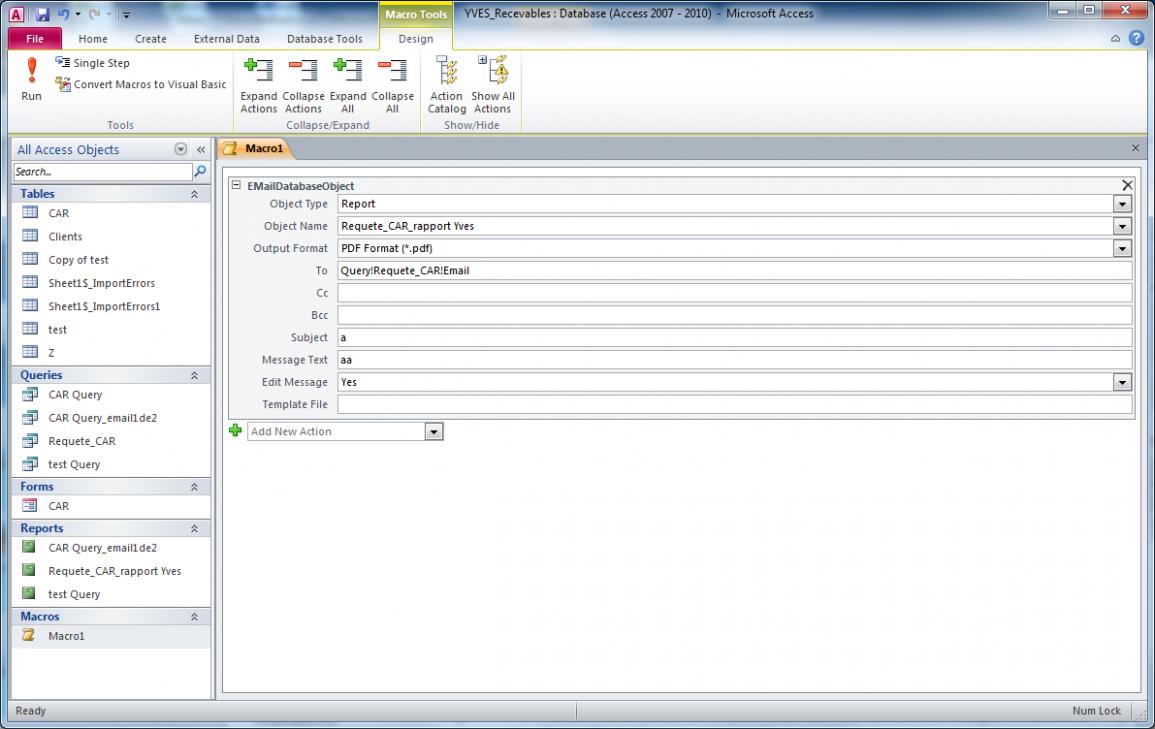Open the External Data tab
Image resolution: width=1155 pixels, height=729 pixels.
tap(226, 39)
